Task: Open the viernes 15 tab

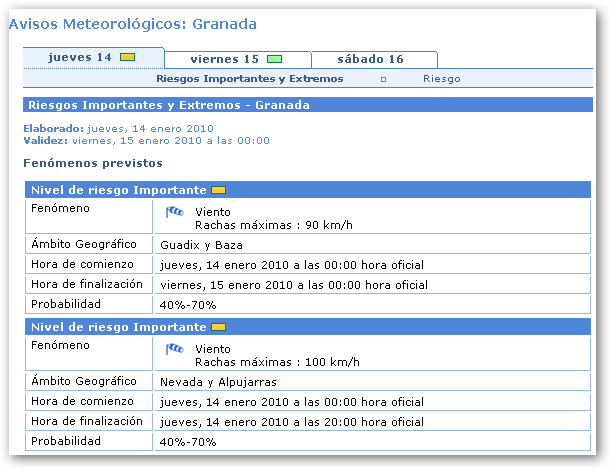Action: point(225,59)
